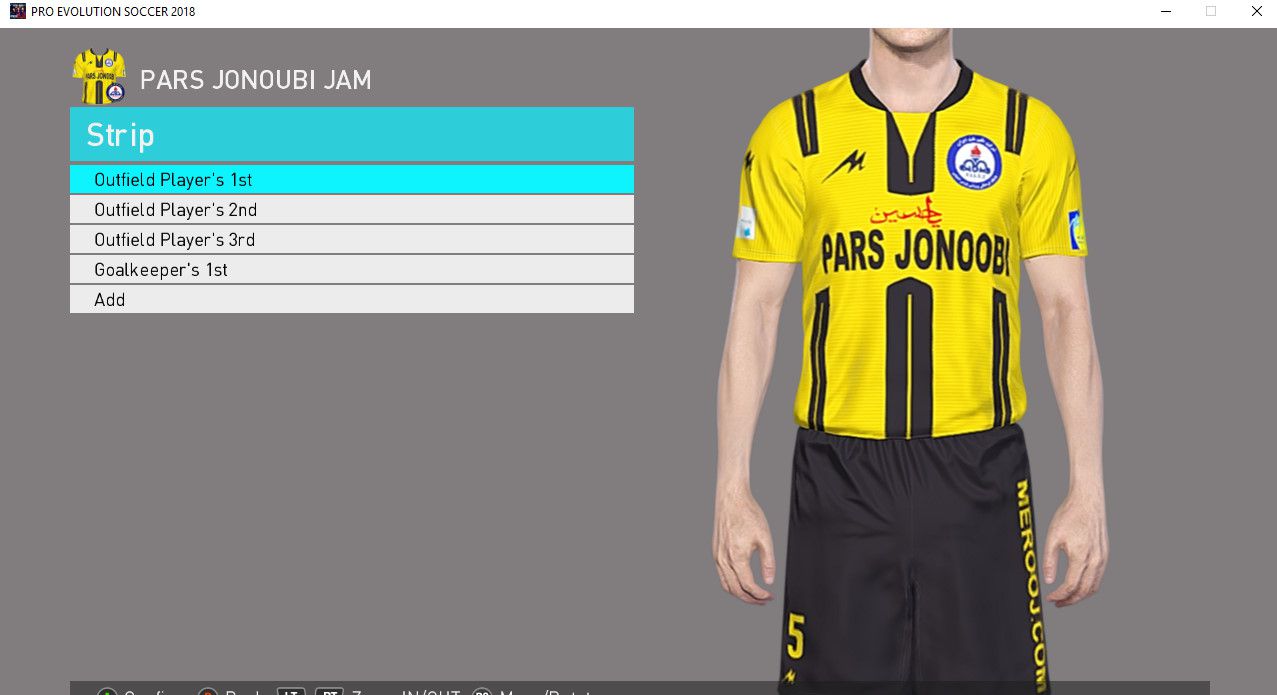Click the RT zoom key icon
The image size is (1277, 695).
pos(329,692)
